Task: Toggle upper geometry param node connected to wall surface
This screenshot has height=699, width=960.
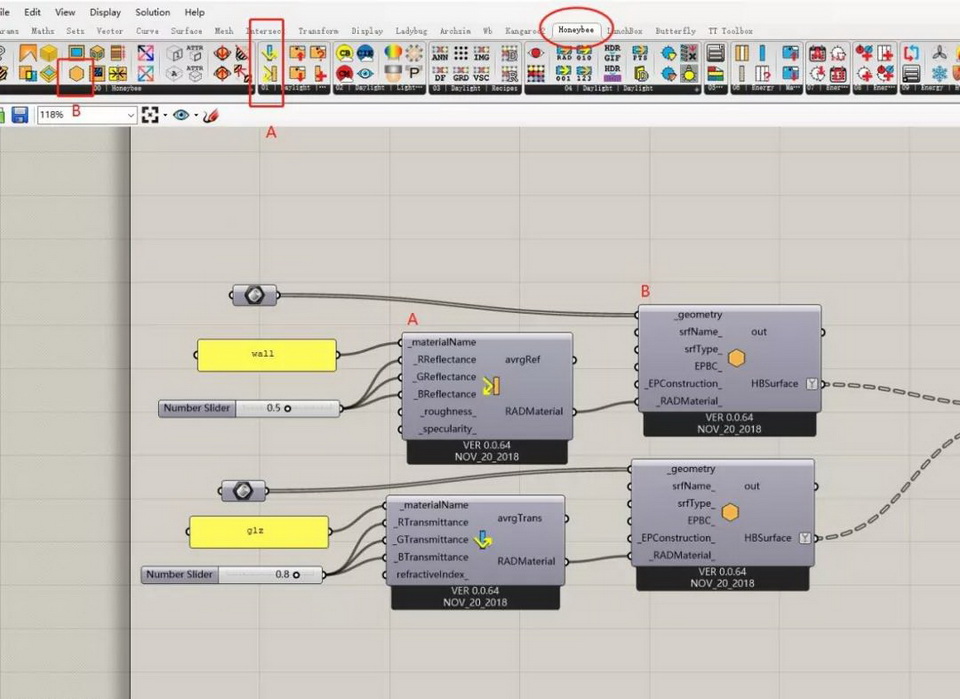Action: 254,295
